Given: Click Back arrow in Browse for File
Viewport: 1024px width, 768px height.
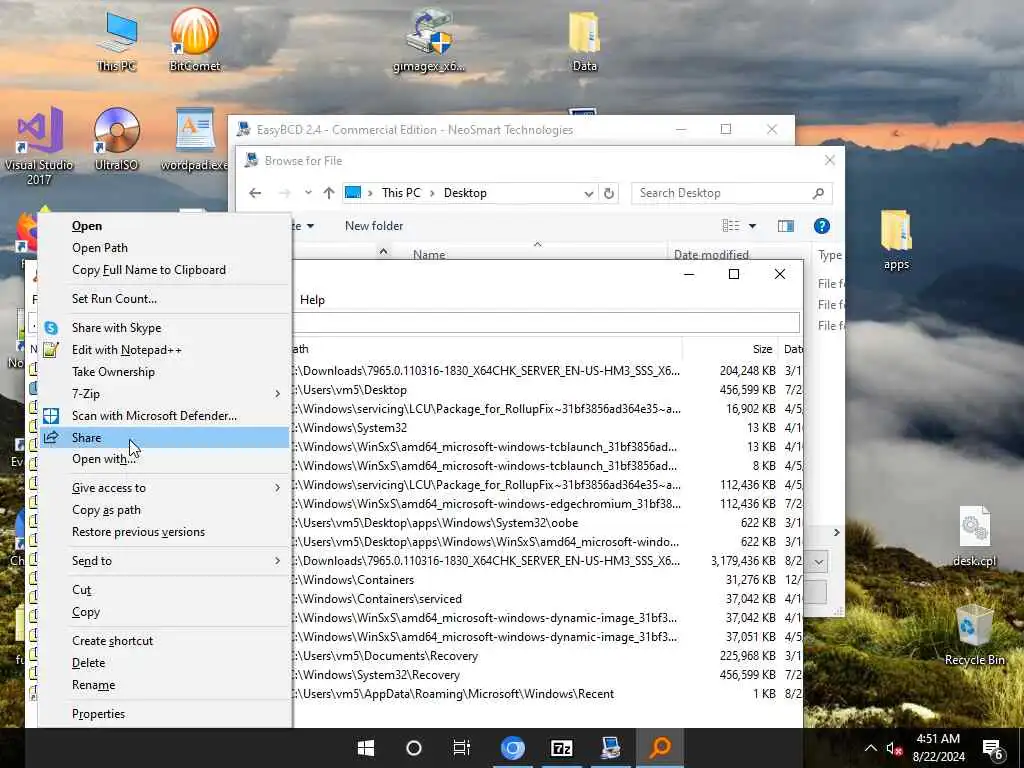Looking at the screenshot, I should coord(255,193).
